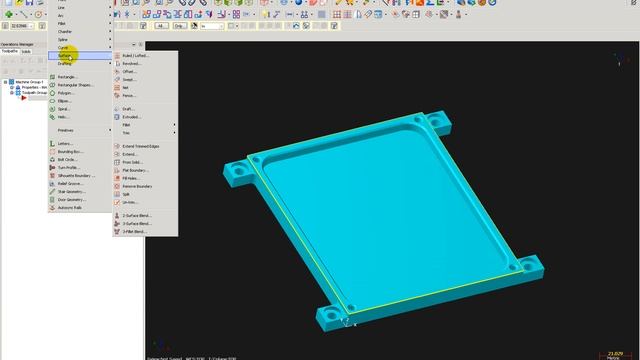The width and height of the screenshot is (640, 360).
Task: Open the Line submenu
Action: coord(80,7)
